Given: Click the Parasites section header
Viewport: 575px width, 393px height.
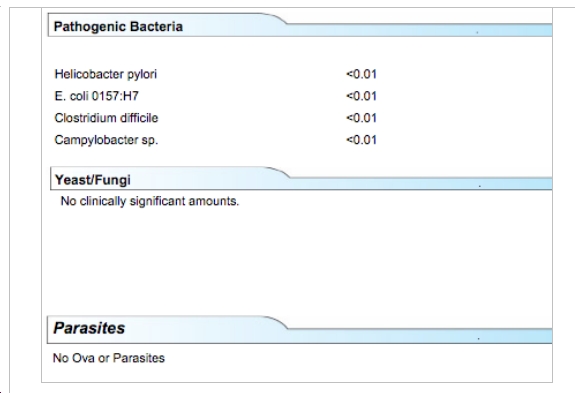Looking at the screenshot, I should tap(89, 328).
